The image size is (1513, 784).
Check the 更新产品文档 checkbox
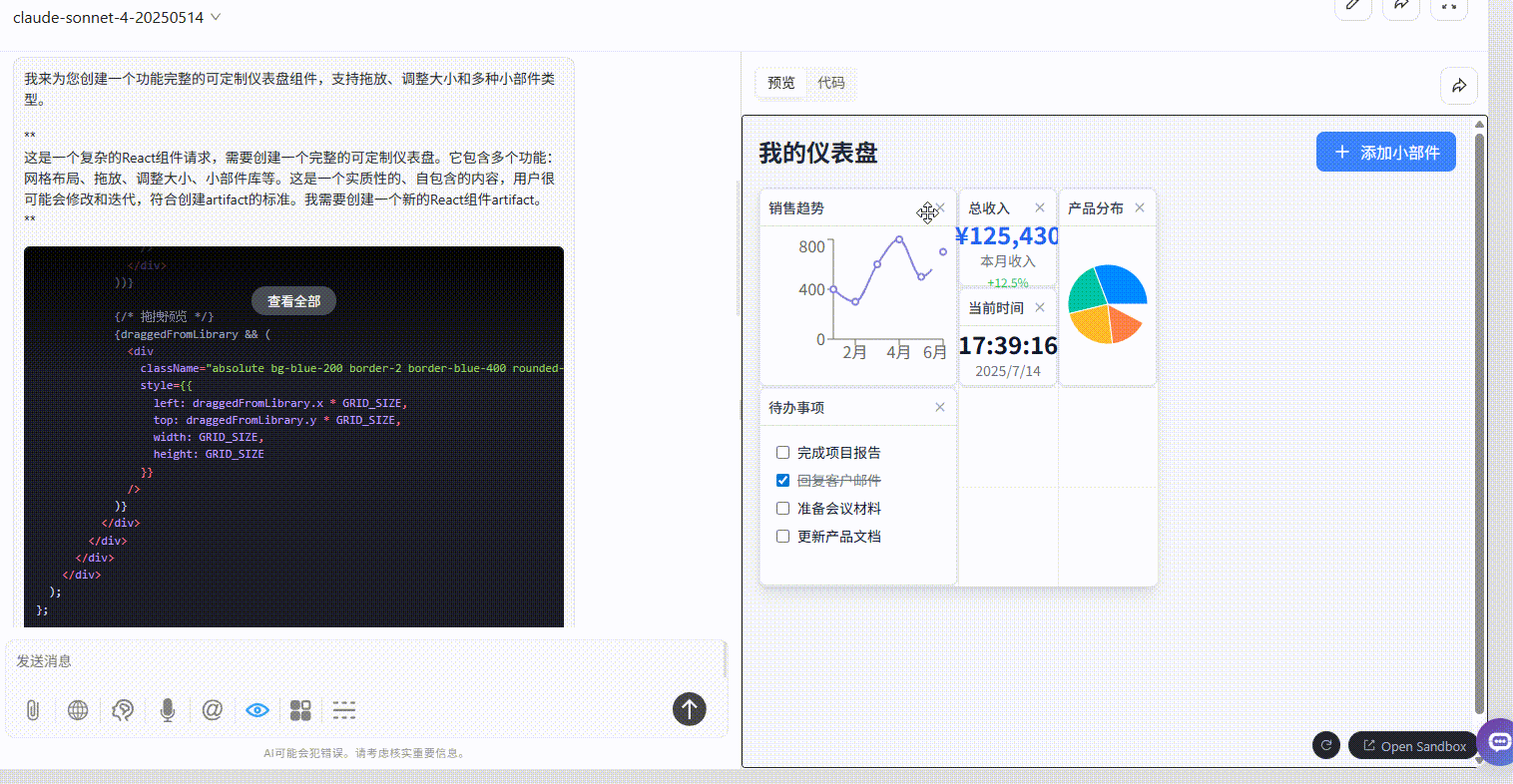click(x=782, y=536)
